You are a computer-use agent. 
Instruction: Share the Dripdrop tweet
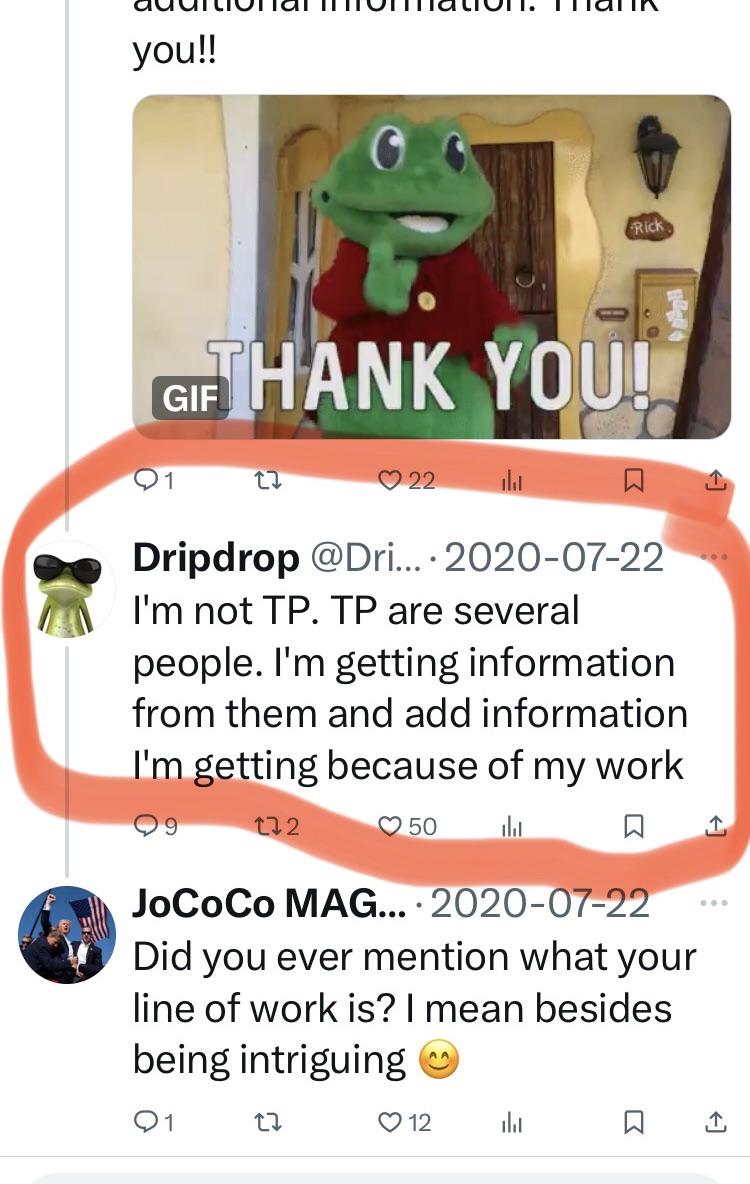tap(716, 825)
